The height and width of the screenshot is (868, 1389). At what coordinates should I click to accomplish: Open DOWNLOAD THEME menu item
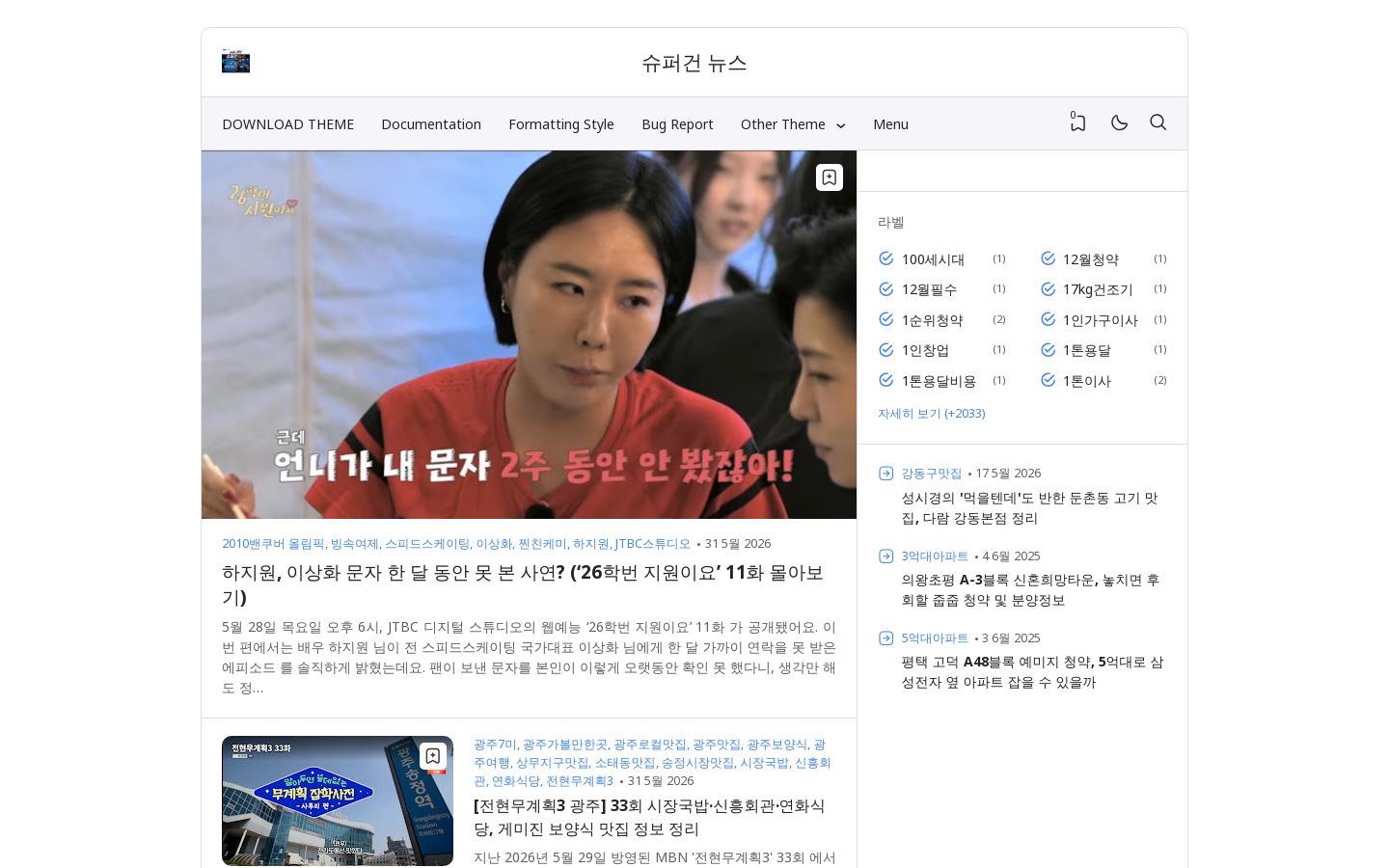click(288, 124)
